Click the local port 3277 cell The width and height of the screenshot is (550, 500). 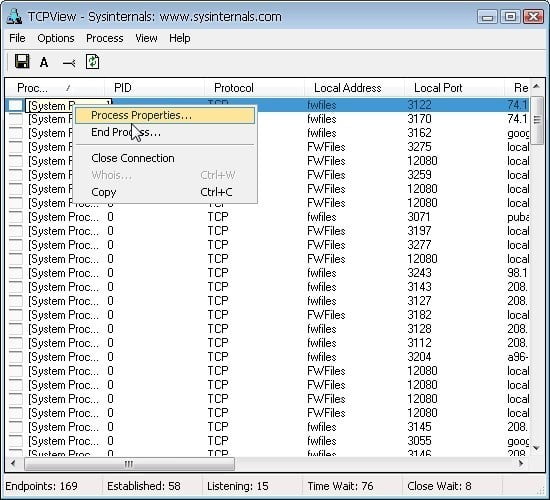[419, 245]
